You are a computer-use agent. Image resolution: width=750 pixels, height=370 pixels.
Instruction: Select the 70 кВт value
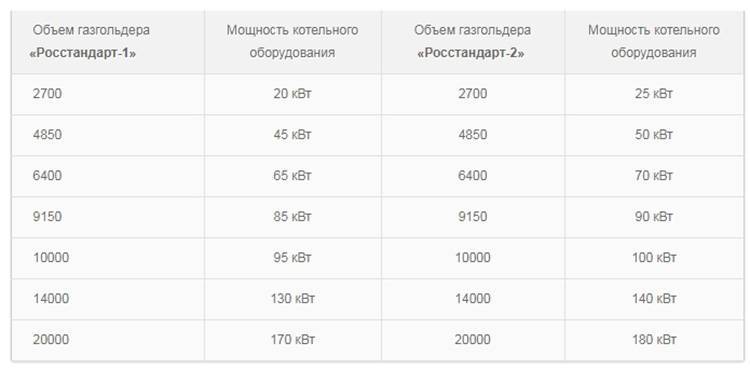[654, 176]
